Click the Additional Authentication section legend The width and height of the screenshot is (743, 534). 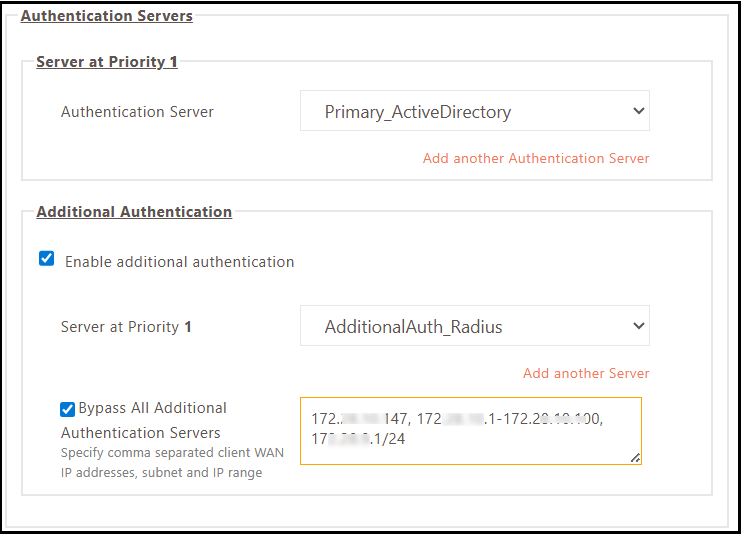coord(134,212)
